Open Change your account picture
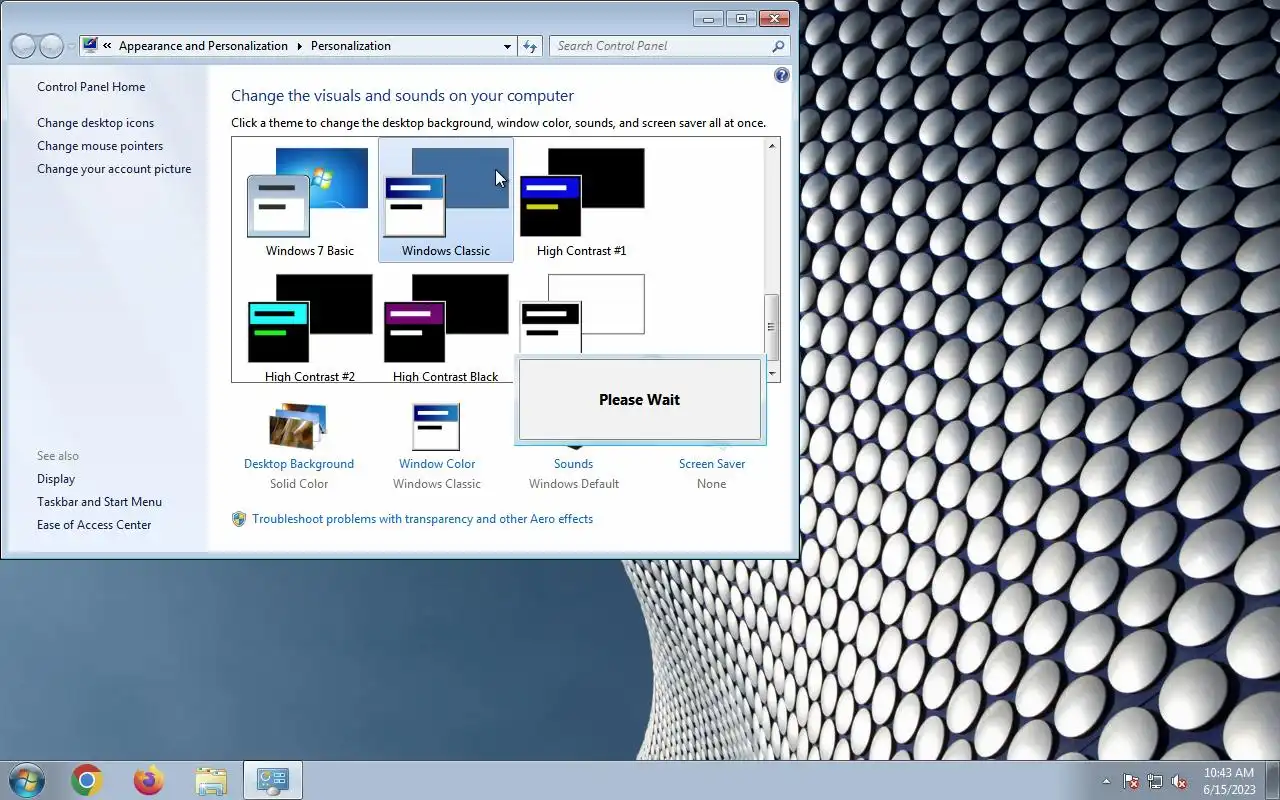 tap(114, 169)
